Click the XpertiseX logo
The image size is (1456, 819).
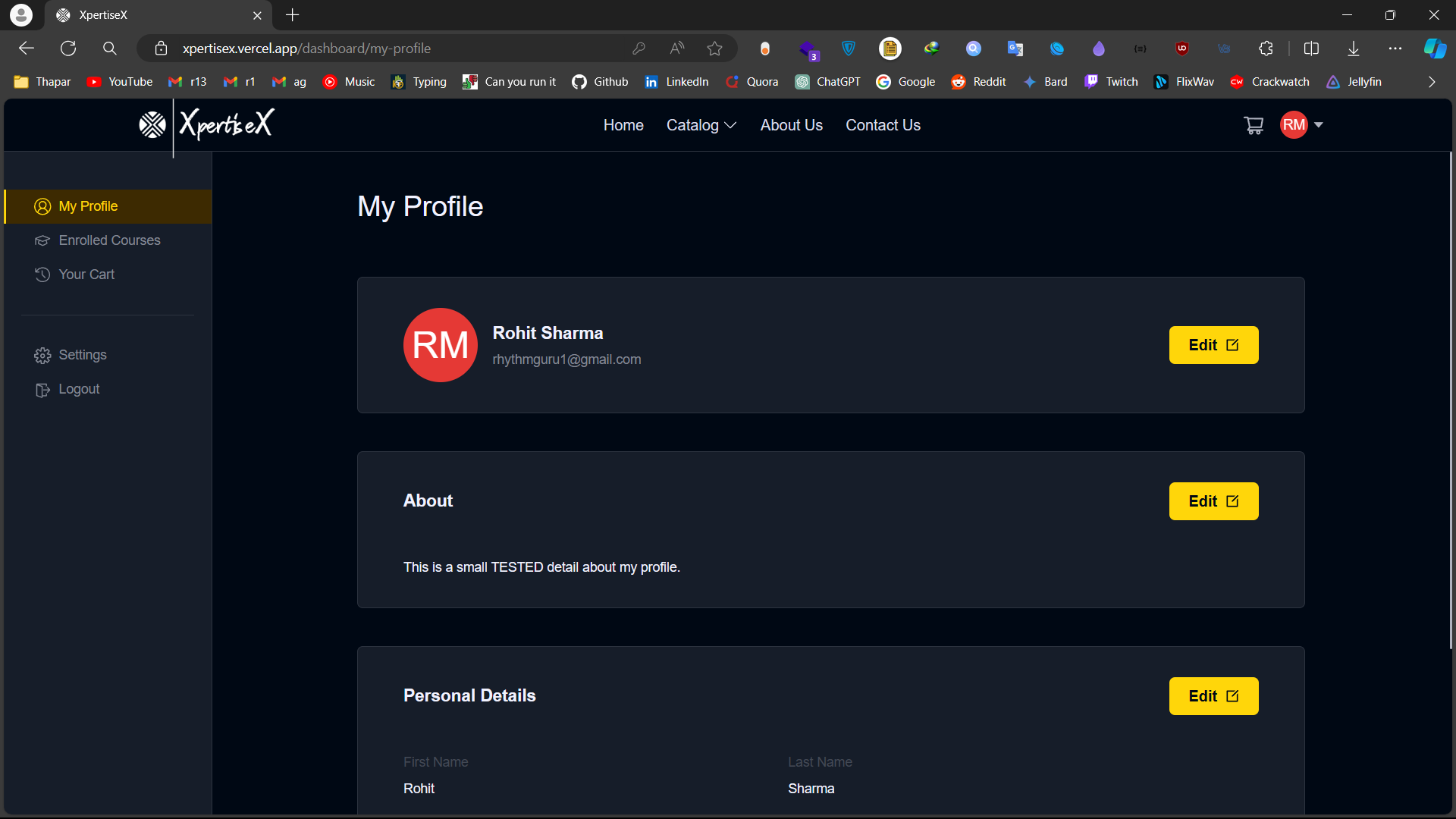point(206,124)
